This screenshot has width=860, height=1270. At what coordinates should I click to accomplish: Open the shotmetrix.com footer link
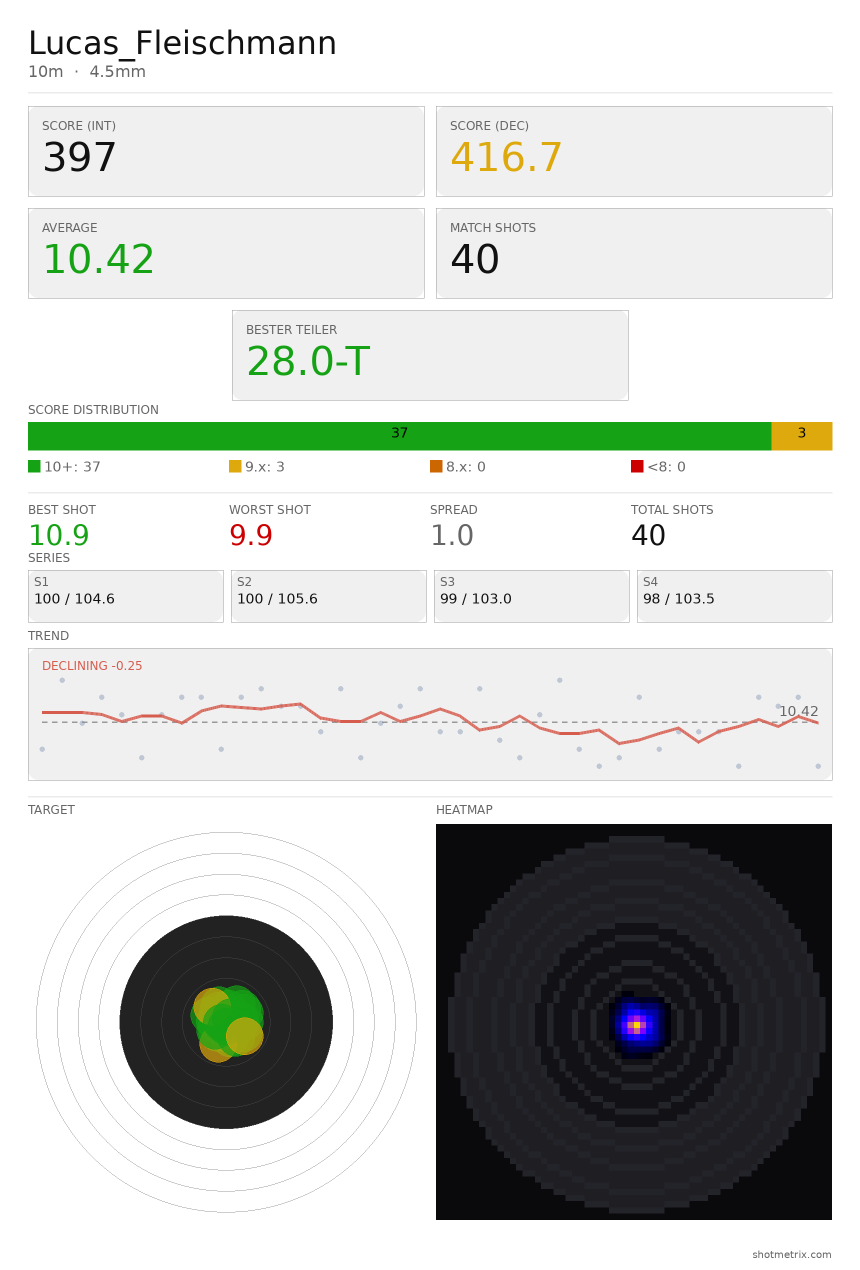coord(792,1255)
